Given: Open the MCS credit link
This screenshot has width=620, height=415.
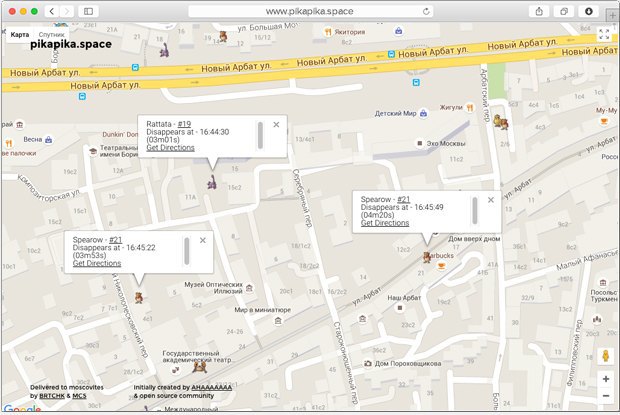Looking at the screenshot, I should pos(79,396).
